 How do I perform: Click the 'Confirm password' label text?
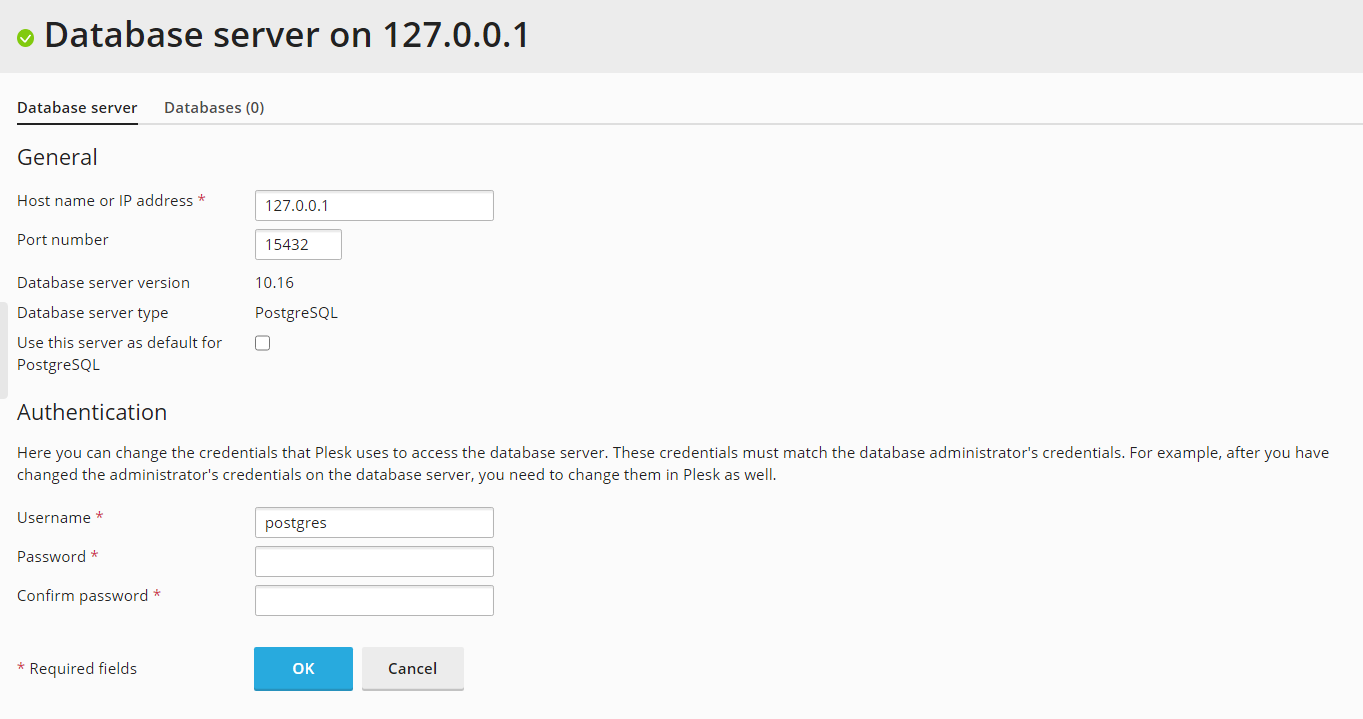[82, 596]
